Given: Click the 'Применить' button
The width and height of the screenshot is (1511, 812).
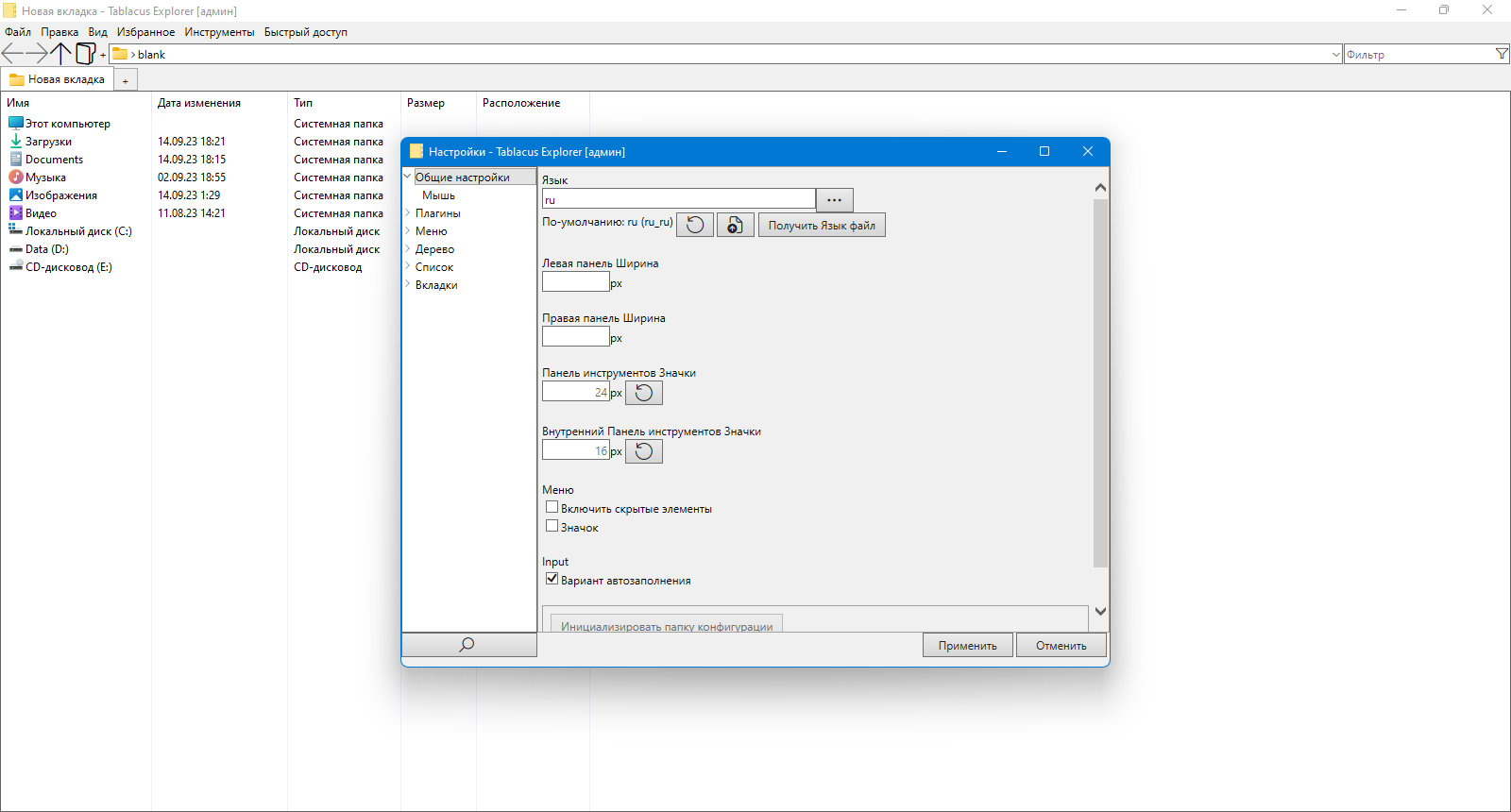Looking at the screenshot, I should (x=967, y=646).
